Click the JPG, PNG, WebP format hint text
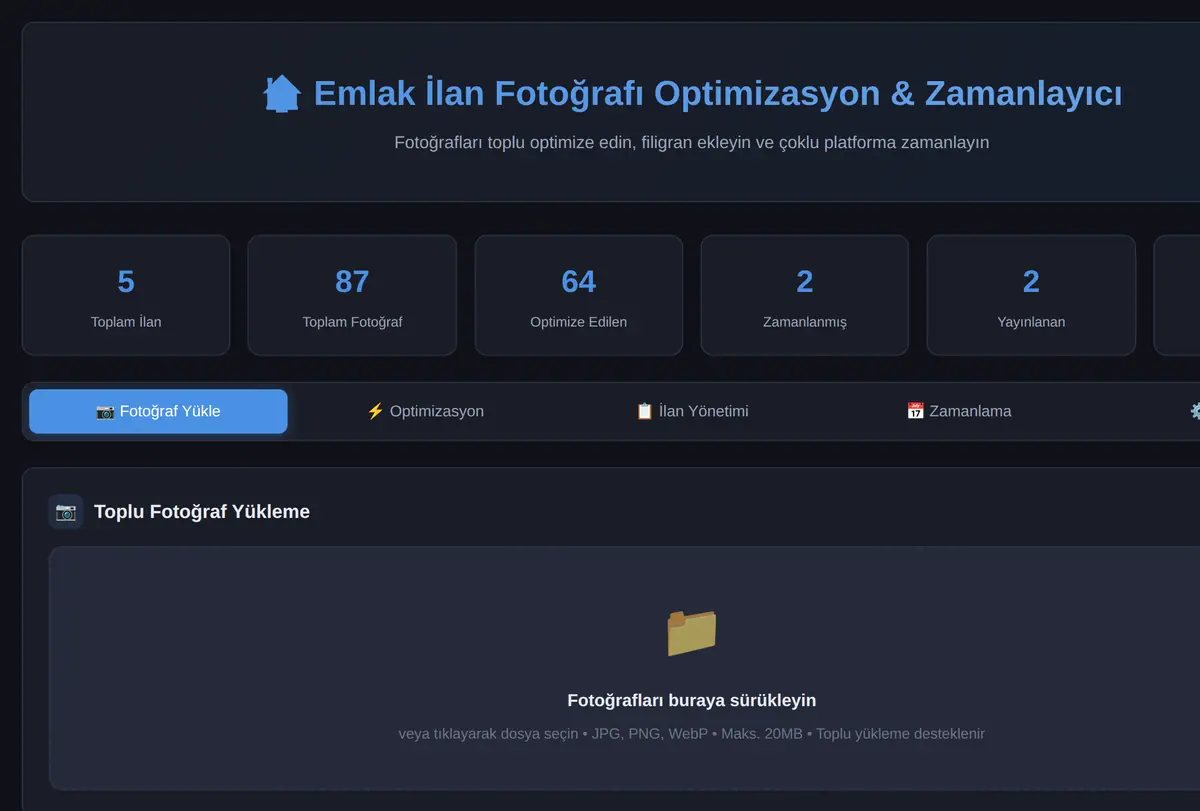1200x811 pixels. click(692, 734)
